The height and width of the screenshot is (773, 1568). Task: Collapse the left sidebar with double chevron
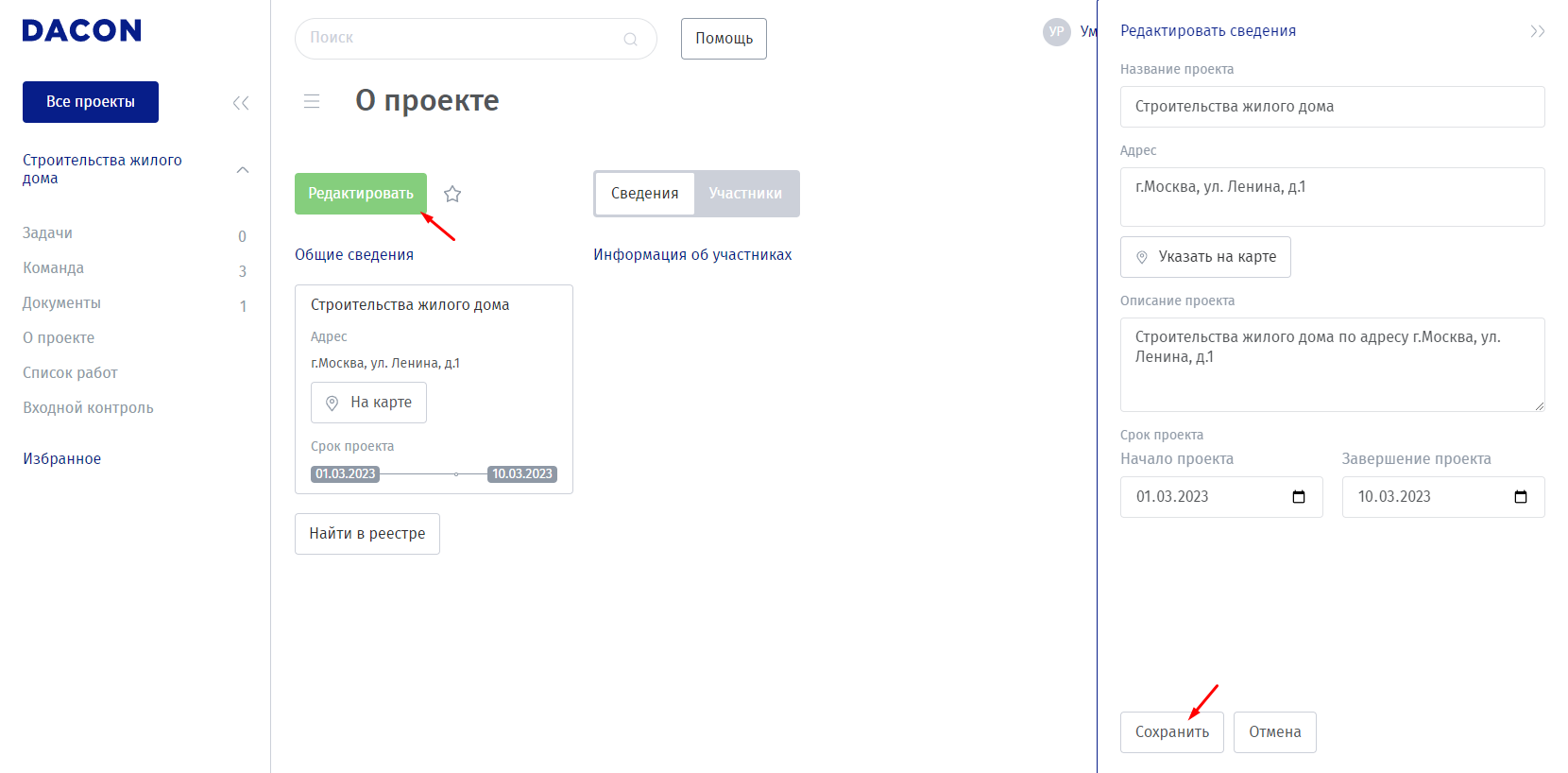click(241, 103)
